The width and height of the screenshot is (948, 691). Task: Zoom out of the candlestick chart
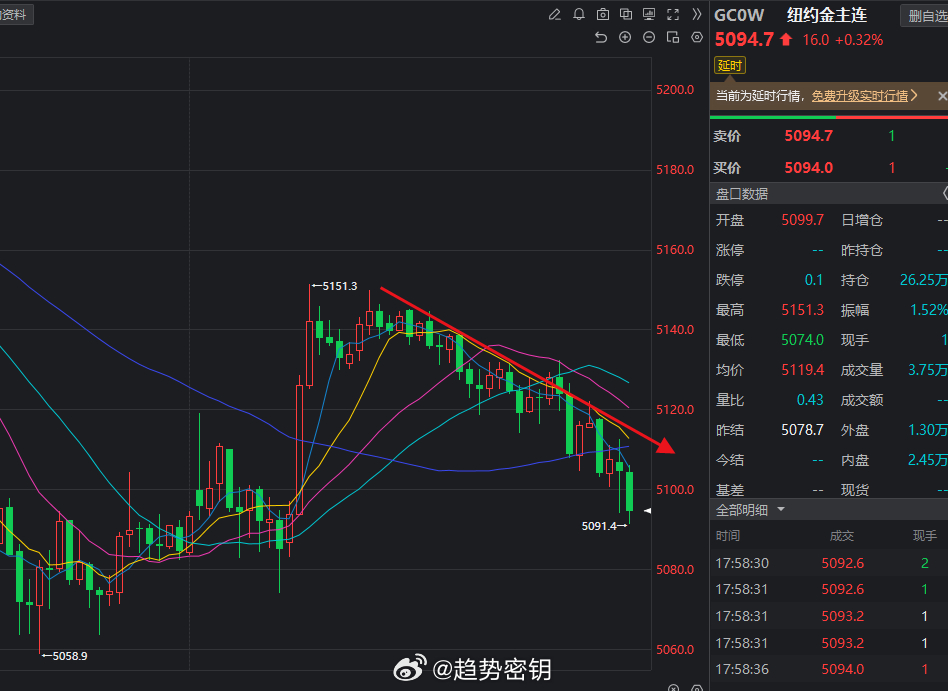tap(648, 37)
